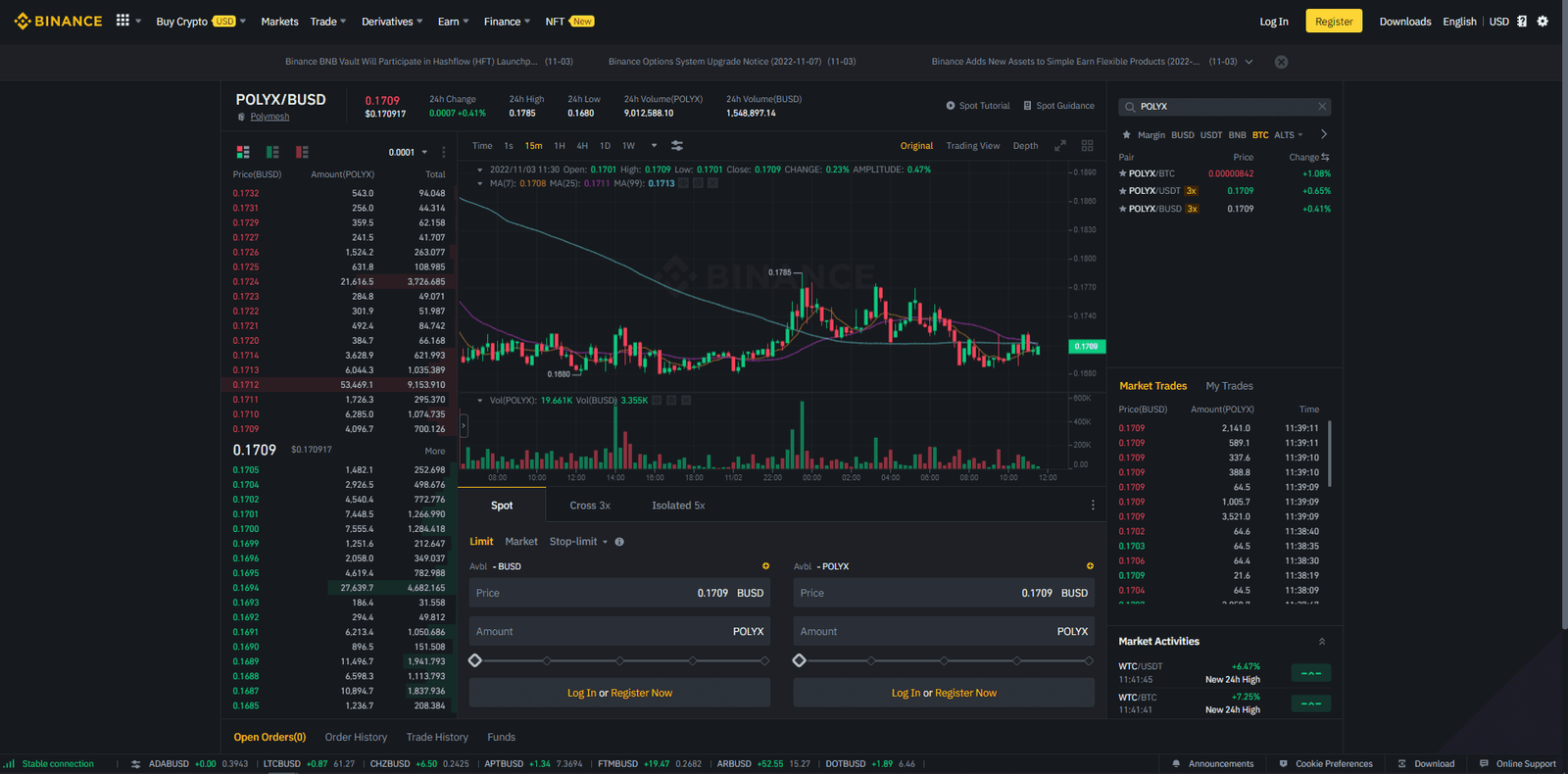Switch to Trading View chart
The height and width of the screenshot is (774, 1568).
point(973,146)
